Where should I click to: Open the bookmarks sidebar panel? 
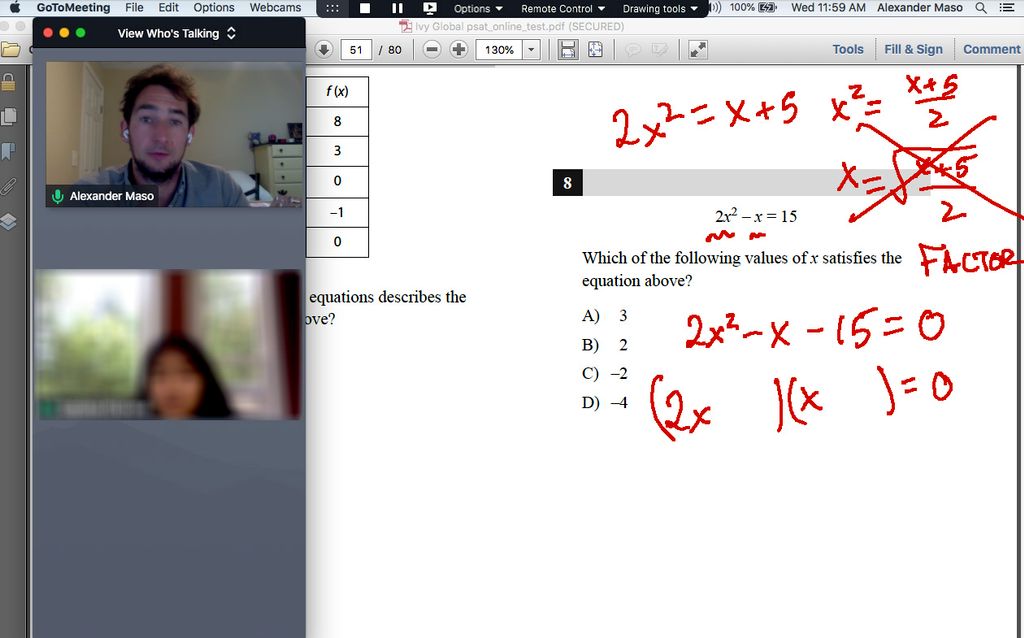coord(9,151)
